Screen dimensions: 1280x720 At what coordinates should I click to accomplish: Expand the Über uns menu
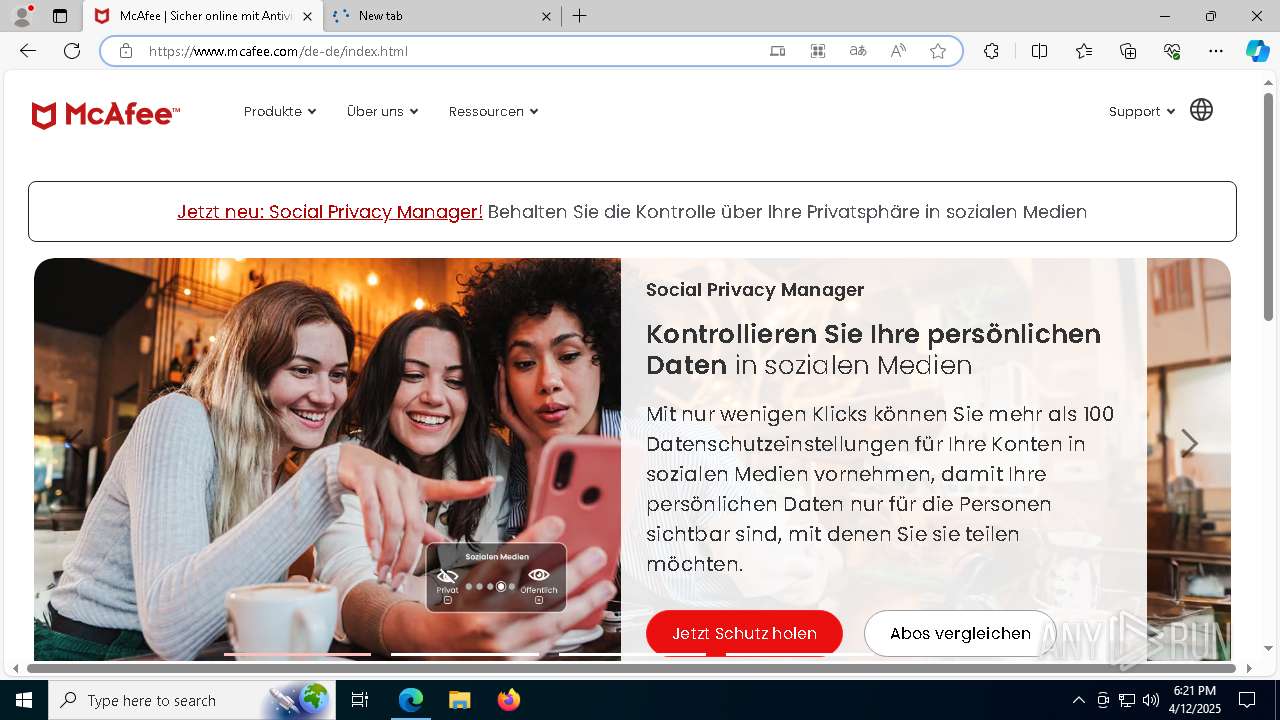(x=383, y=111)
